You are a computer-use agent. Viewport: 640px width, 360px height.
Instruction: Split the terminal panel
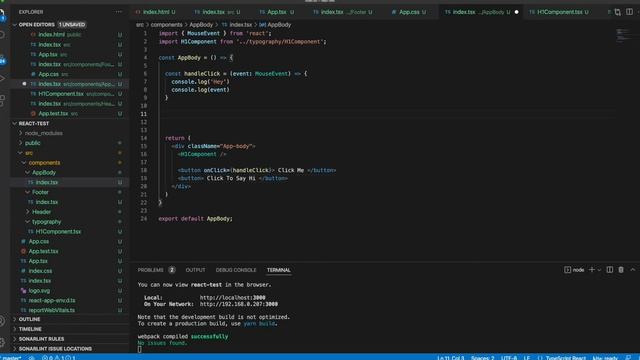[609, 270]
